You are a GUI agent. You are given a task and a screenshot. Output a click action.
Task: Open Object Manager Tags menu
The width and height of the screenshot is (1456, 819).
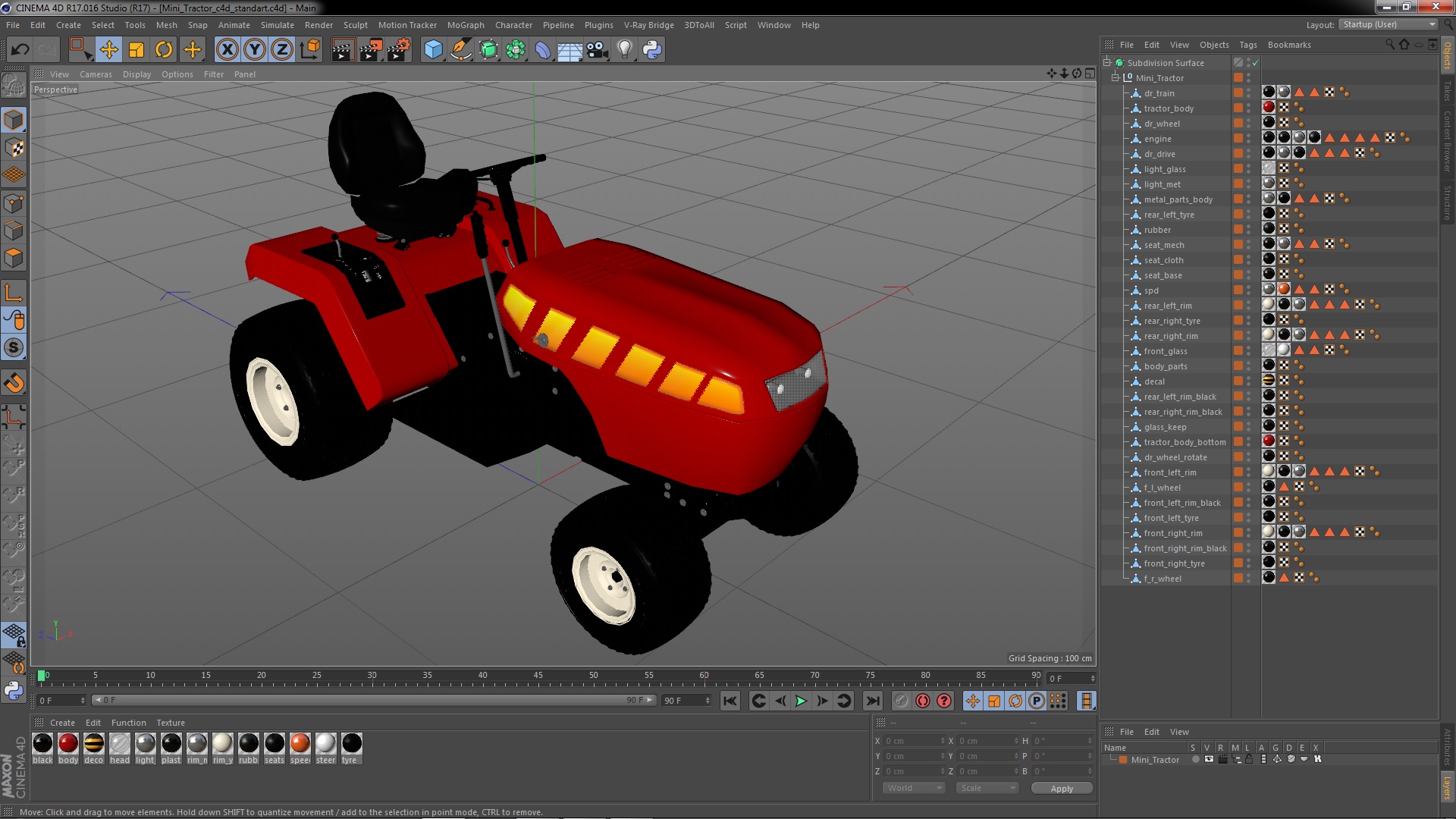[x=1247, y=45]
